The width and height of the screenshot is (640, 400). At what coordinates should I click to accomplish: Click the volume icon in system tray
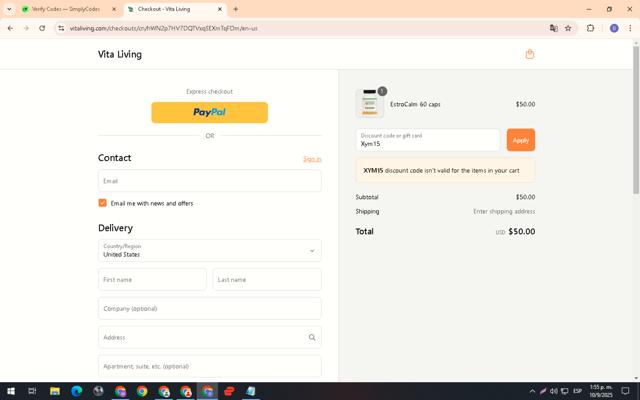point(554,391)
